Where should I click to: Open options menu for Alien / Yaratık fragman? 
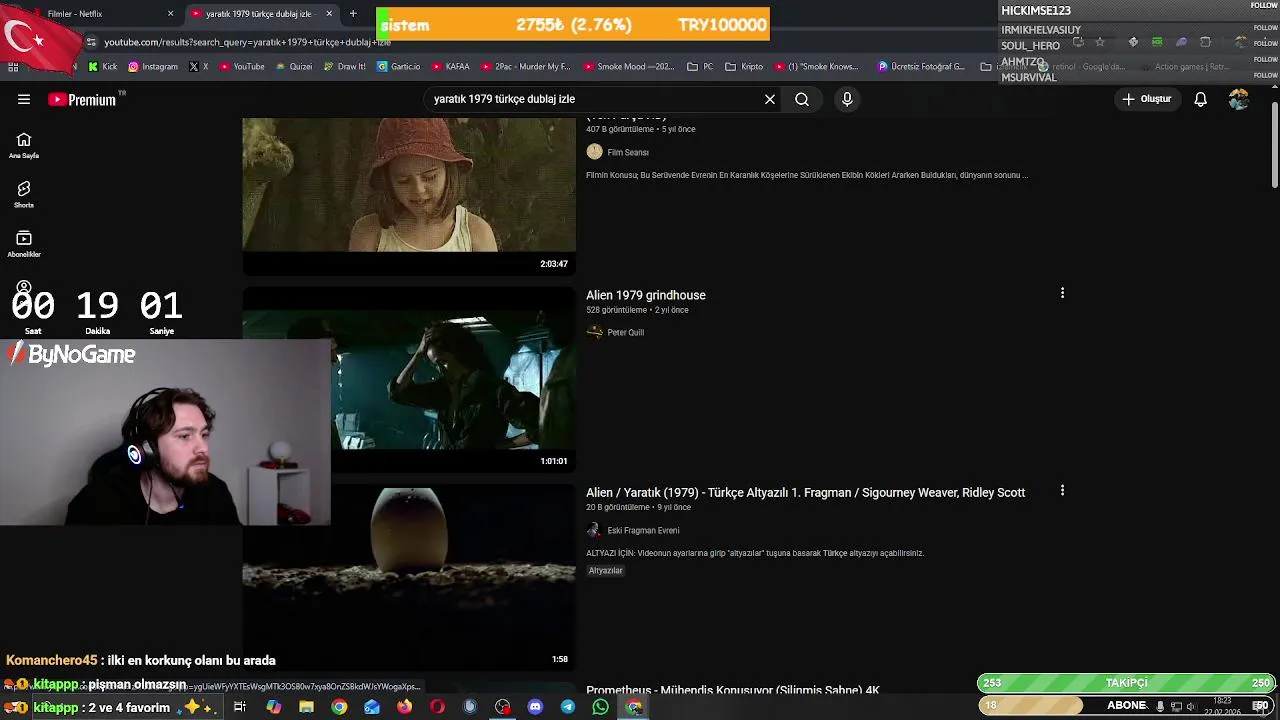[x=1062, y=490]
